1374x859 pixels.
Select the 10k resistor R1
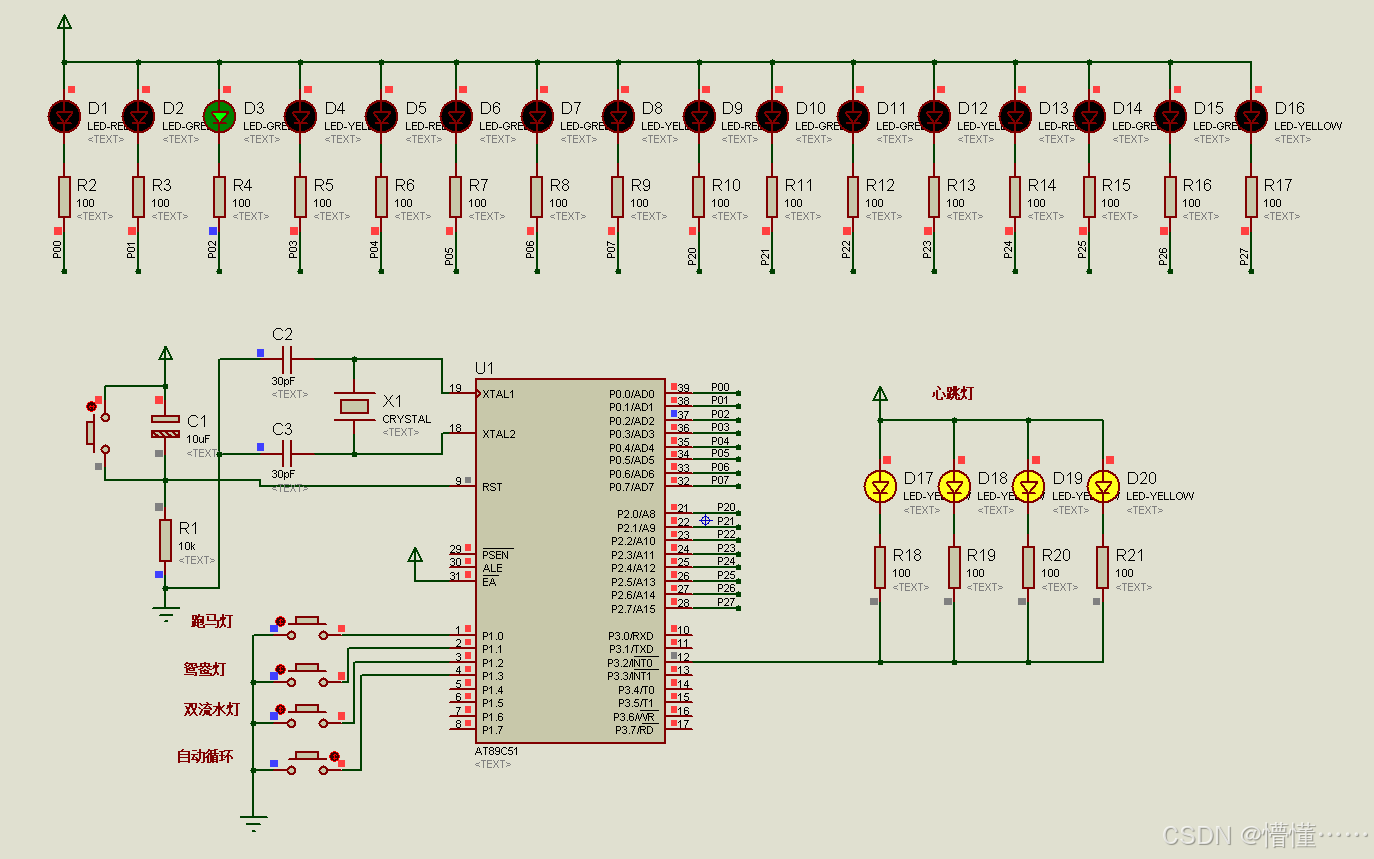coord(165,540)
